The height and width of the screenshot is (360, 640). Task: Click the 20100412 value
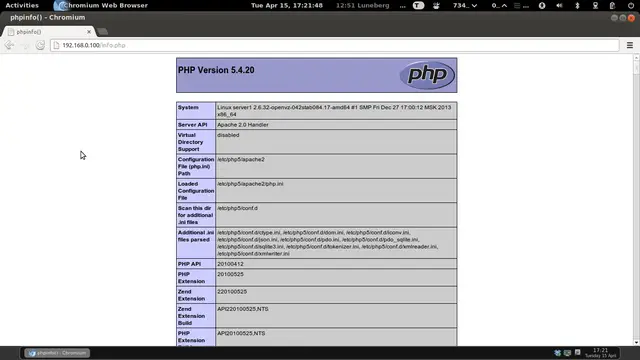(x=230, y=264)
